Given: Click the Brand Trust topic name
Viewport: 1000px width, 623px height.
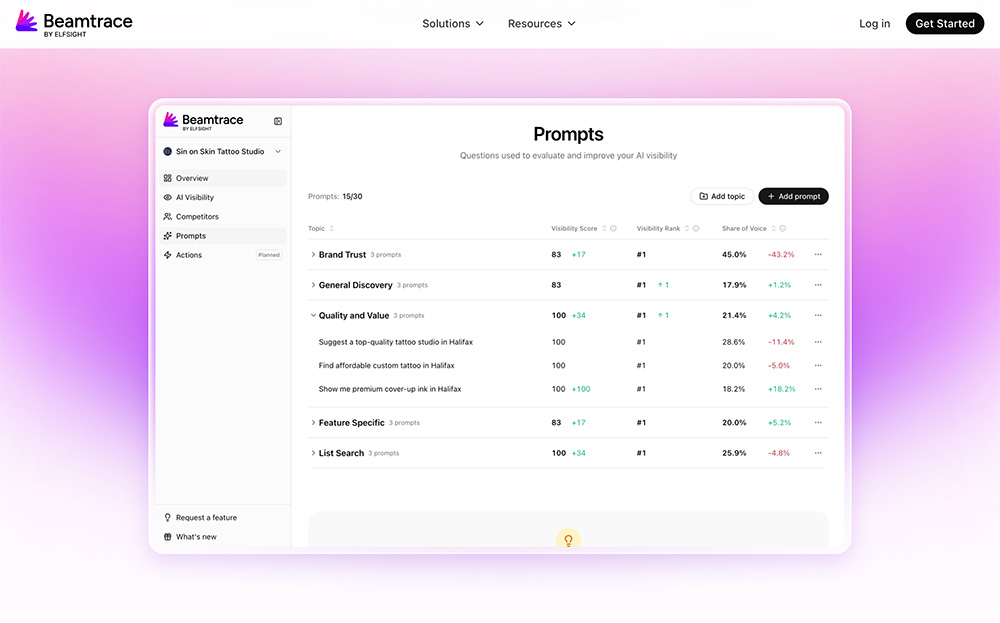Looking at the screenshot, I should click(x=342, y=254).
